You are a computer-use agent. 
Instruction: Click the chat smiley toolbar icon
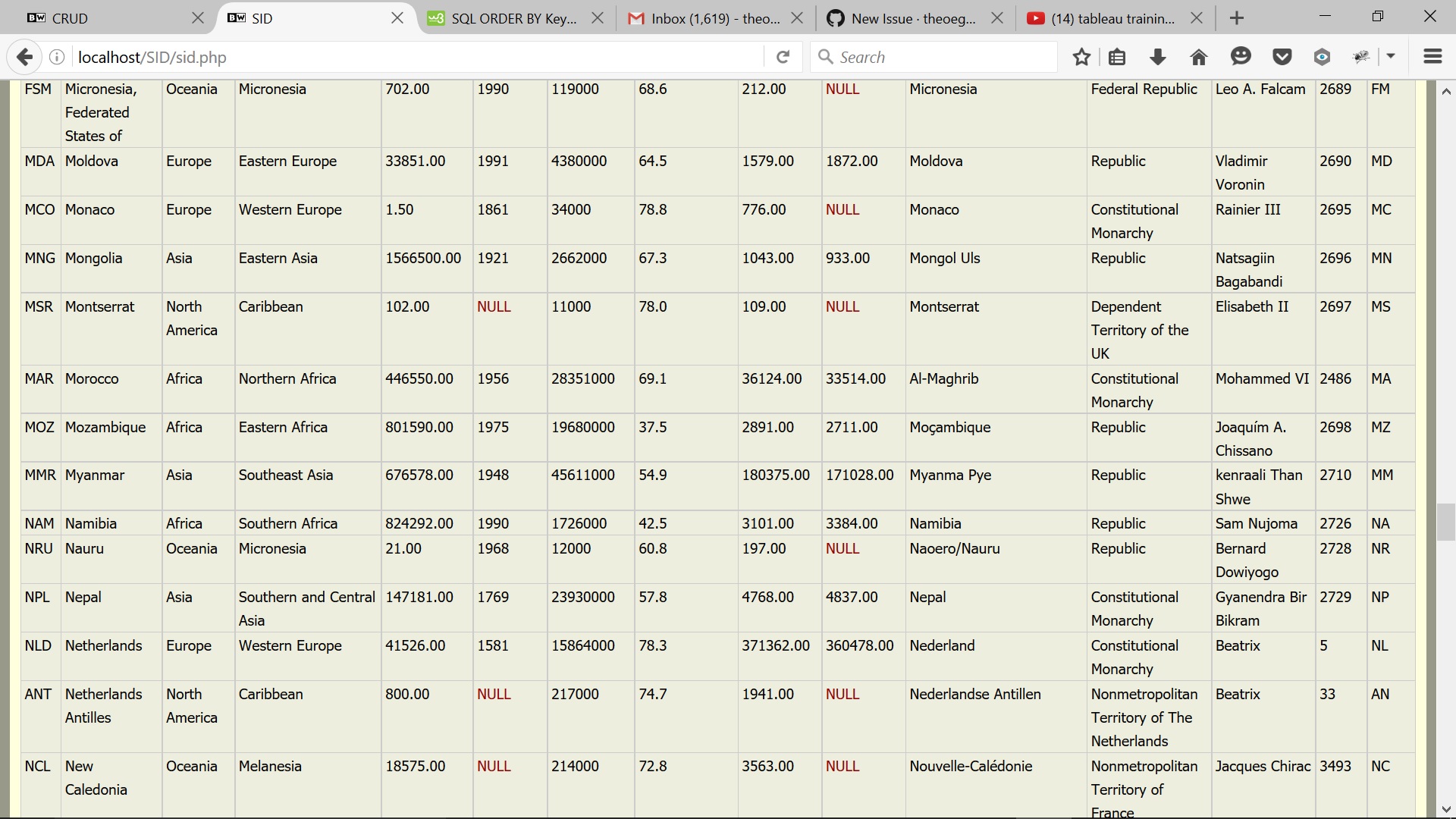1241,57
